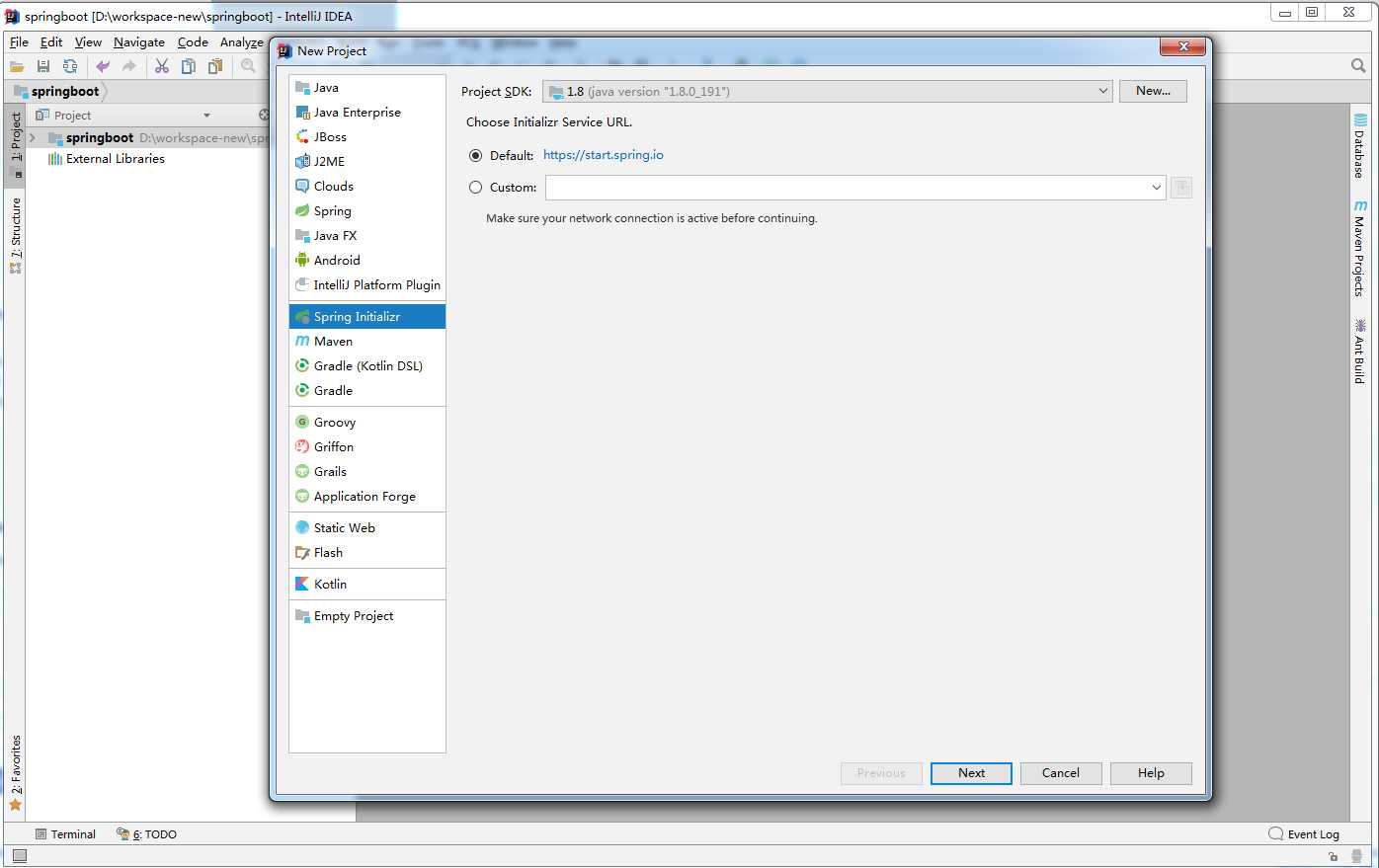Image resolution: width=1379 pixels, height=868 pixels.
Task: Open file via folder icon in main toolbar
Action: click(x=17, y=66)
